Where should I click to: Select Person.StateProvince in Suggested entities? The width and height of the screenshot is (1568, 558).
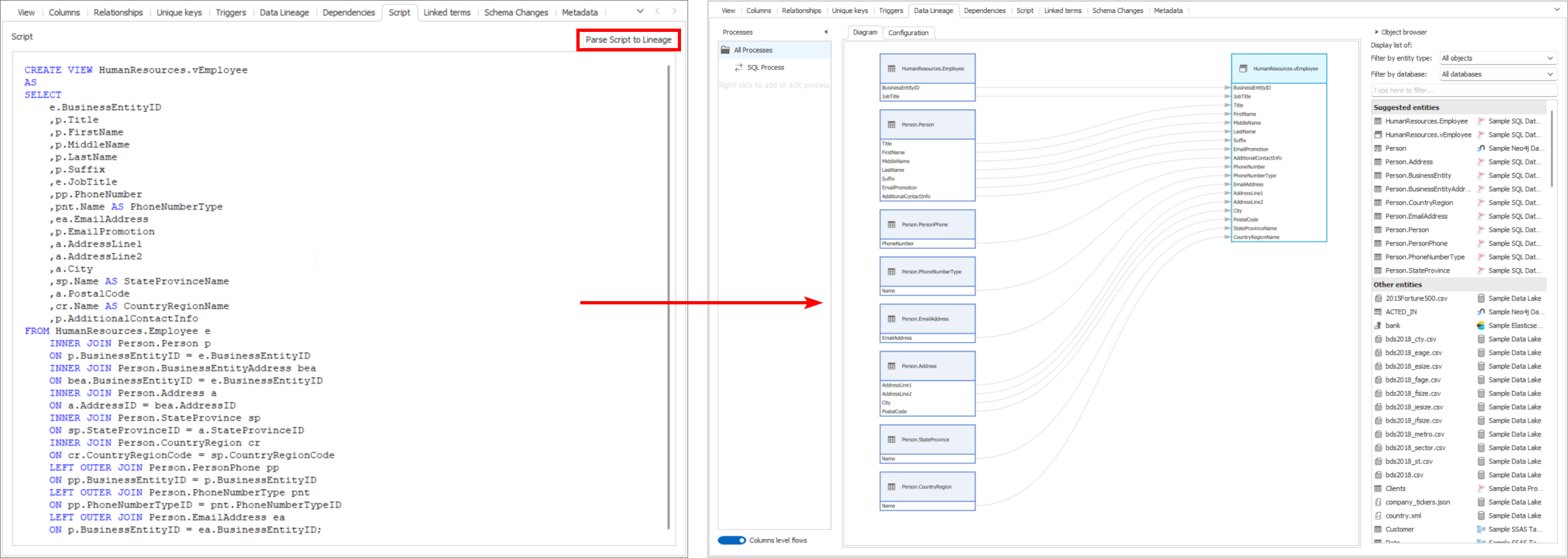pos(1417,271)
